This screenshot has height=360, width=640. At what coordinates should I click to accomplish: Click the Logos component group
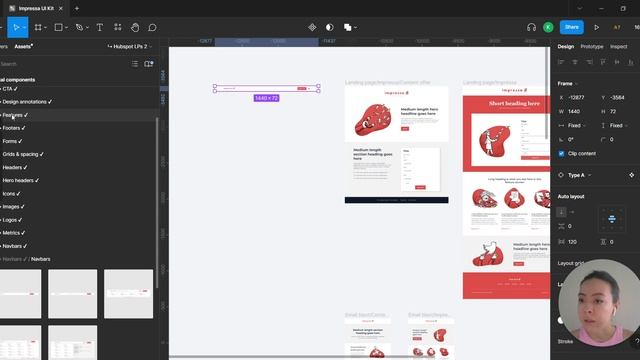tap(12, 220)
